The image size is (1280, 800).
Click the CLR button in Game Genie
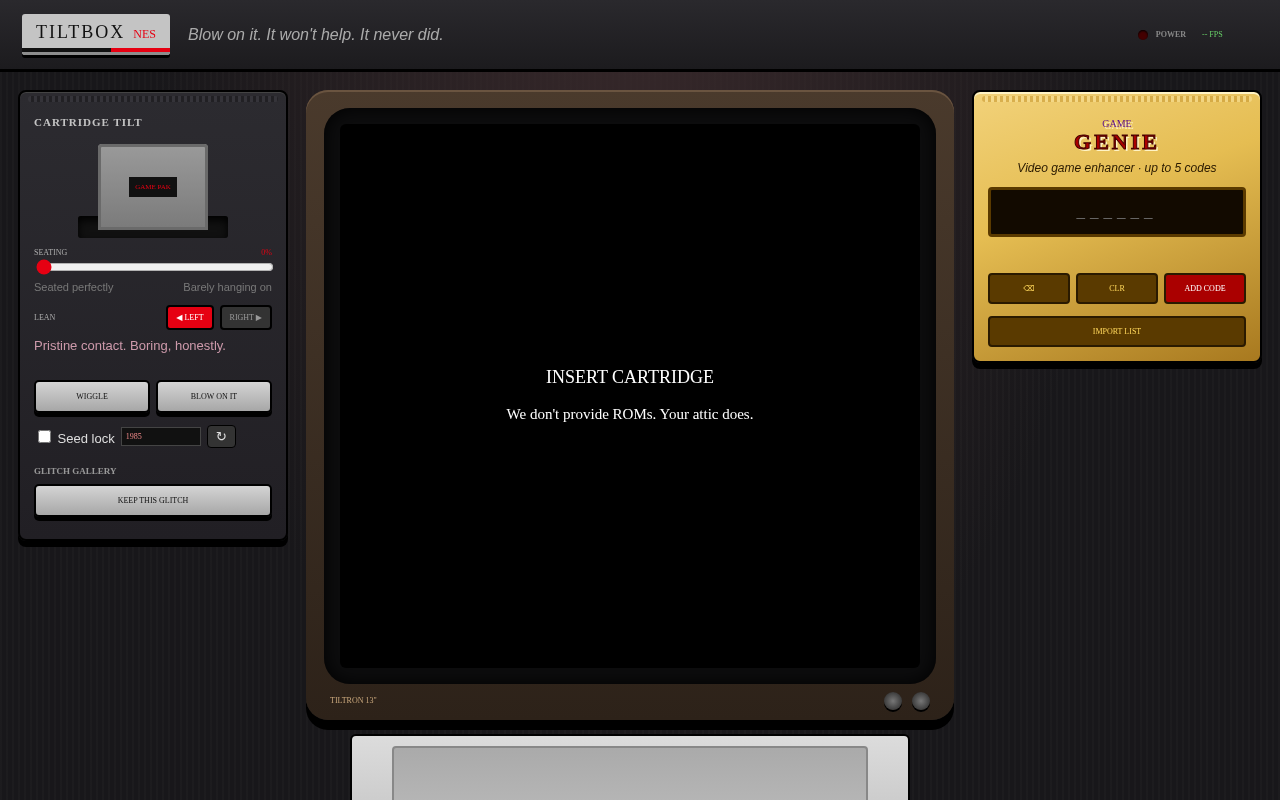1117,288
